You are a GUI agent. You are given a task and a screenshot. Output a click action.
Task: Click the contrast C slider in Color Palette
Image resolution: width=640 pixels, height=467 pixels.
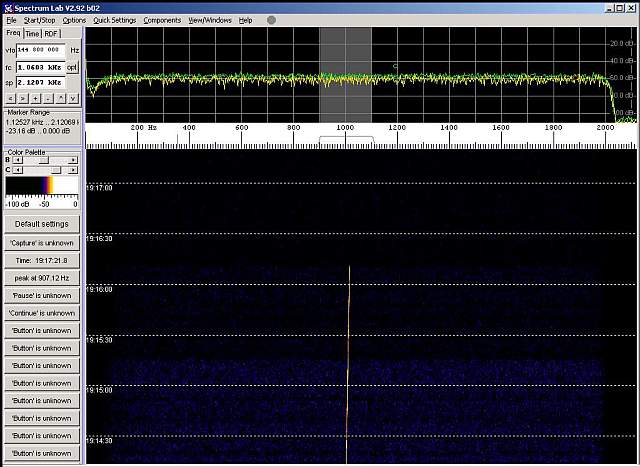(42, 169)
